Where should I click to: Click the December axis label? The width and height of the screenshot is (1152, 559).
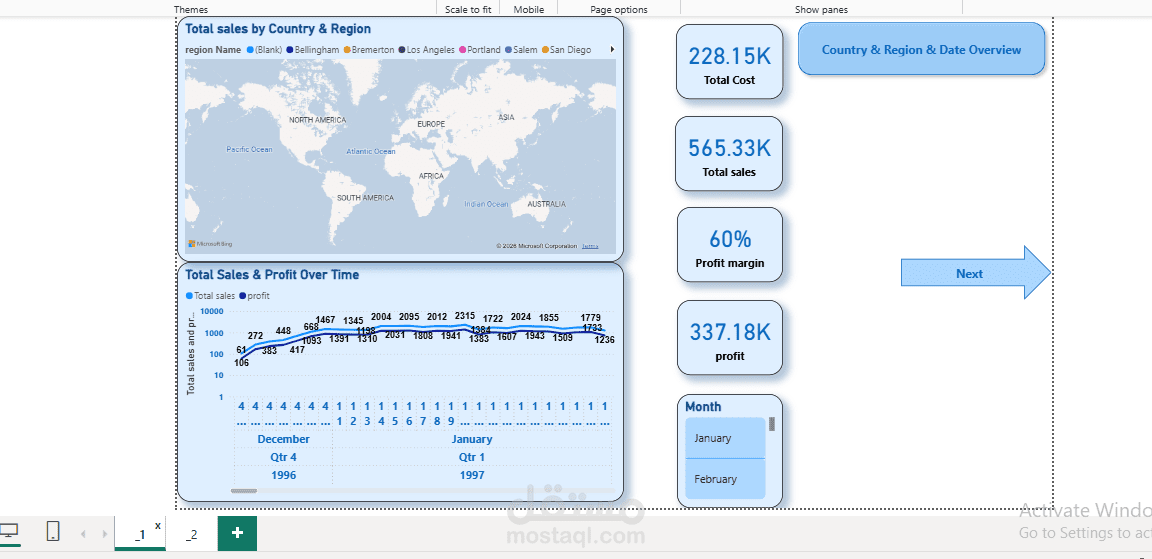coord(284,439)
